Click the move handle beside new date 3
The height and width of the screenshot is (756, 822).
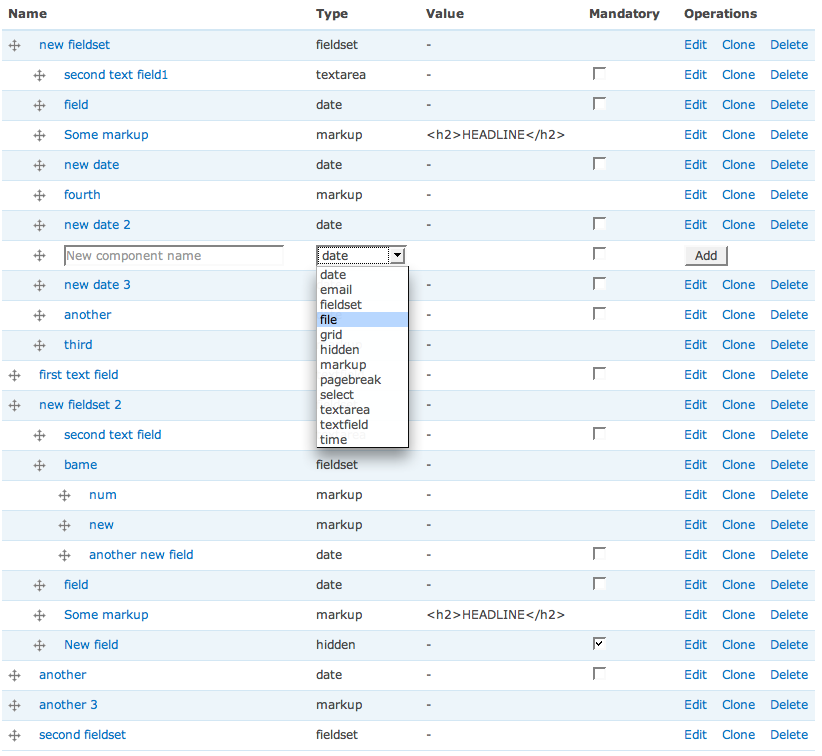tap(39, 285)
